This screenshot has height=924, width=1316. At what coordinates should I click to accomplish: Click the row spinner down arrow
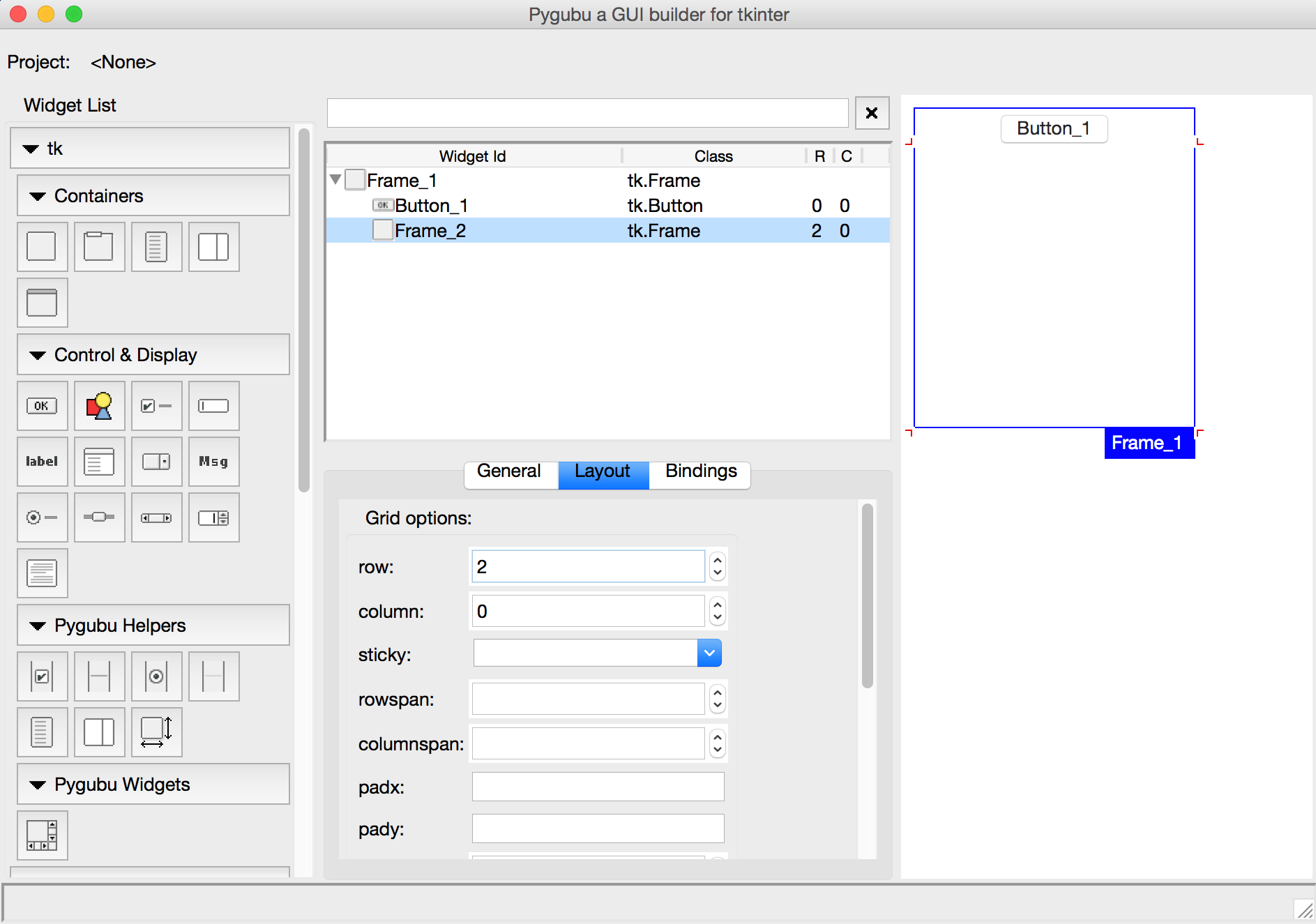(718, 573)
